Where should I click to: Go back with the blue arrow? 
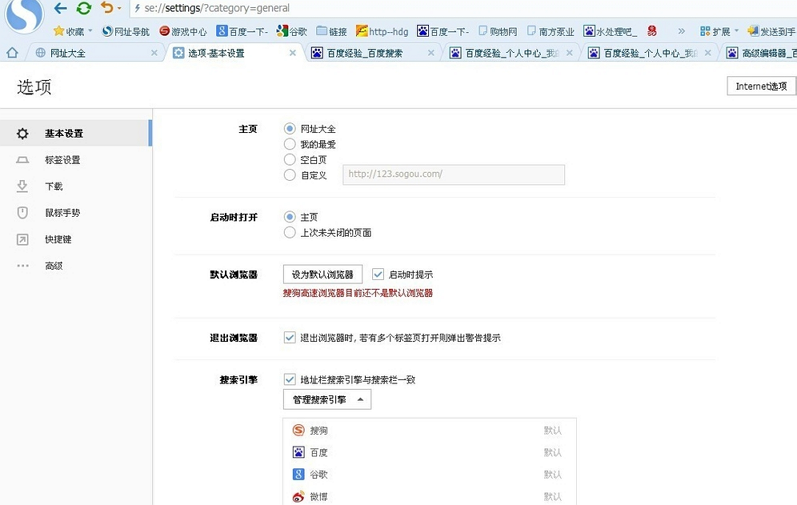point(60,8)
